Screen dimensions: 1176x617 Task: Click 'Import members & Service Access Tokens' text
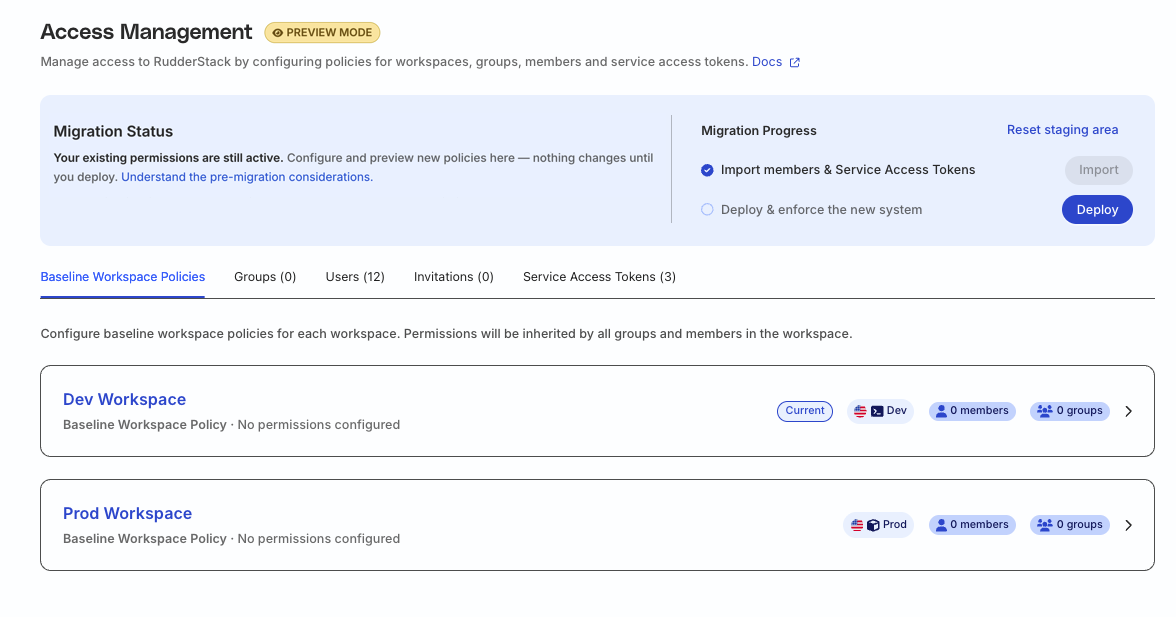(x=848, y=170)
